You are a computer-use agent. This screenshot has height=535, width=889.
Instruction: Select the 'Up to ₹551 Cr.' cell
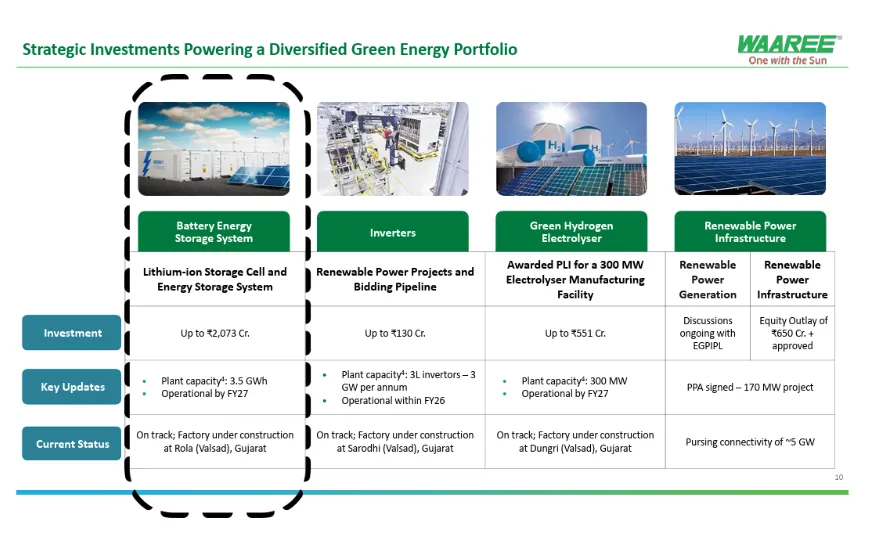click(571, 333)
